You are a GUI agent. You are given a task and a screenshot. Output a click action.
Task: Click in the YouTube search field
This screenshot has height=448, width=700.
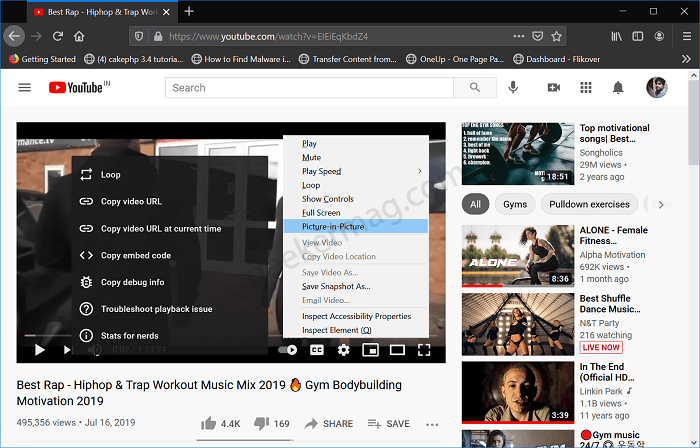pos(309,87)
